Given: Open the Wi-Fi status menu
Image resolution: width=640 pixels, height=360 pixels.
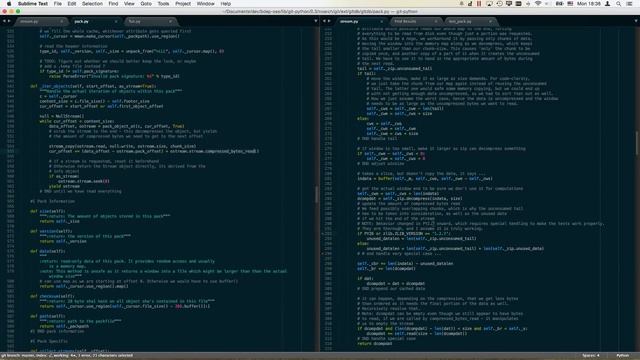Looking at the screenshot, I should 538,4.
